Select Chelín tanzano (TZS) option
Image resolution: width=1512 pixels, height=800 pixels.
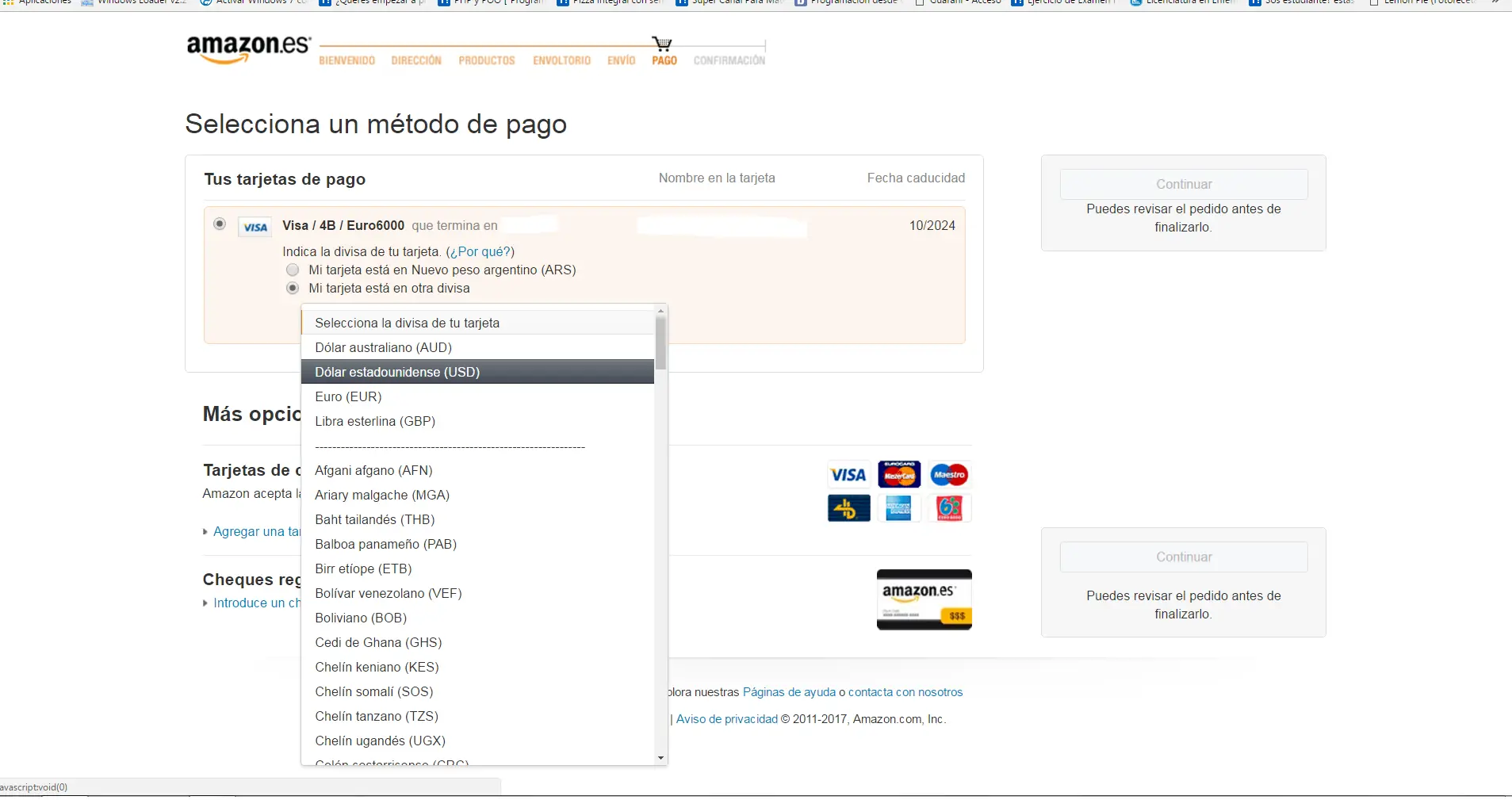point(477,716)
